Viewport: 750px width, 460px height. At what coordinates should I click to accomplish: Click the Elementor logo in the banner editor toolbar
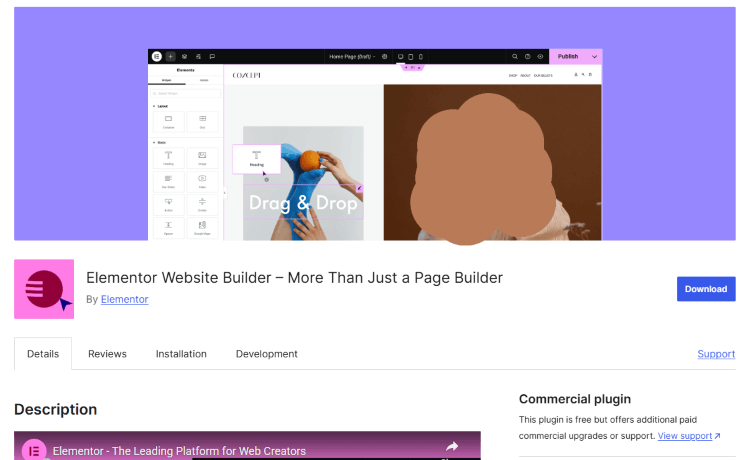(x=156, y=56)
